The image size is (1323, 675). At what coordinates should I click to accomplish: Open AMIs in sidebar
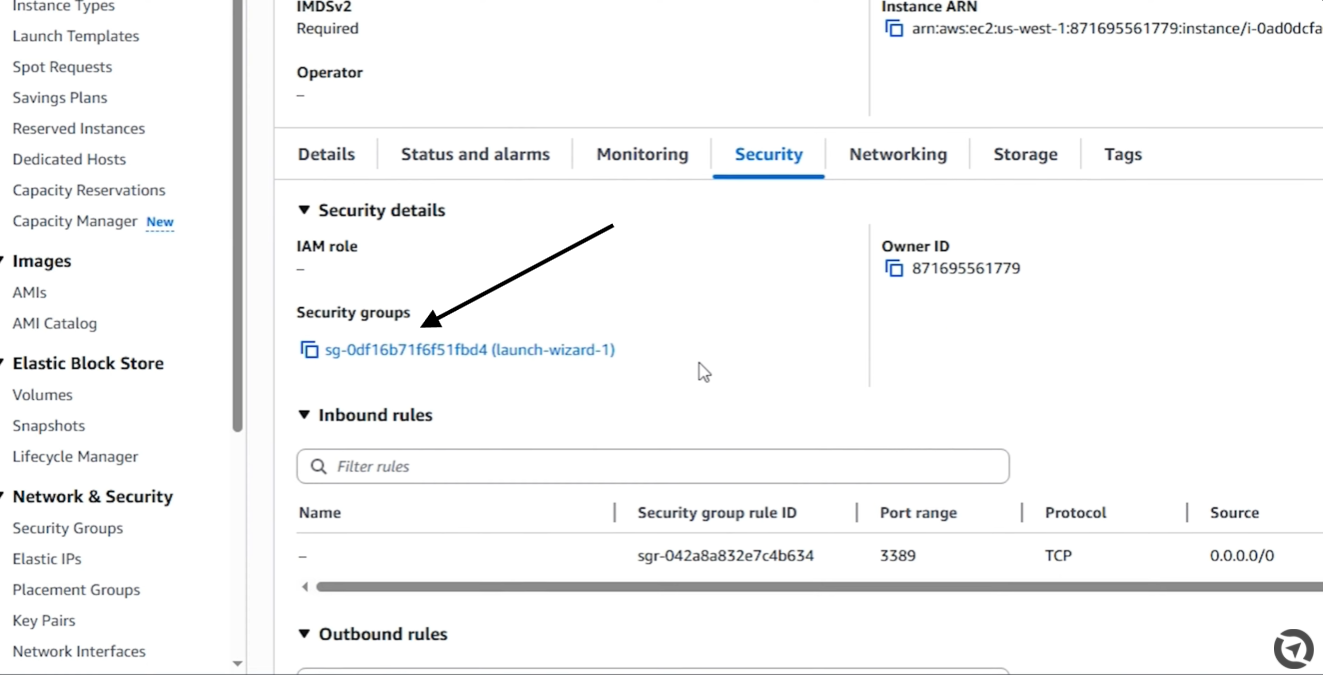coord(30,293)
